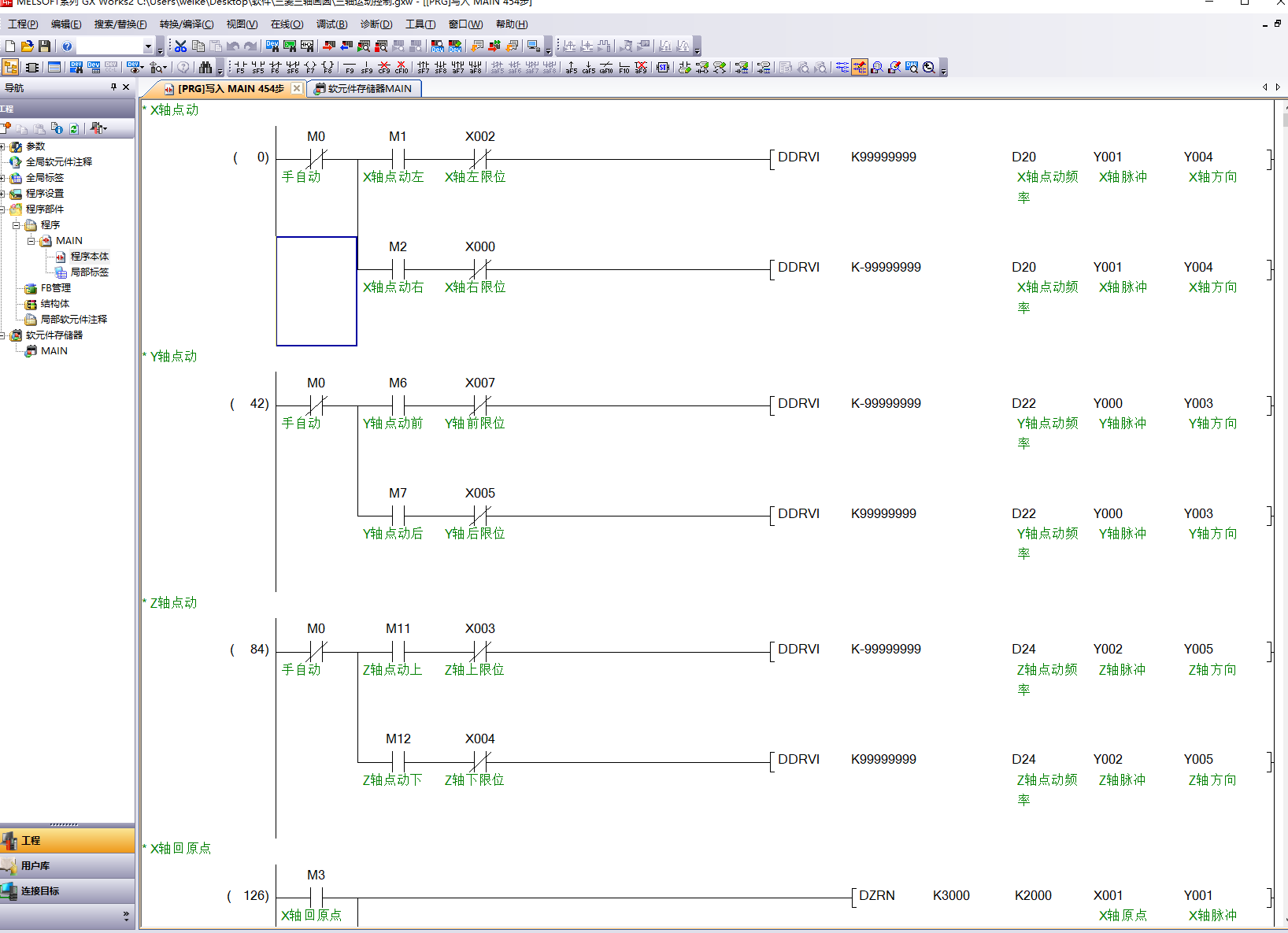Select 局部标签 in project tree
This screenshot has width=1288, height=933.
pos(90,272)
